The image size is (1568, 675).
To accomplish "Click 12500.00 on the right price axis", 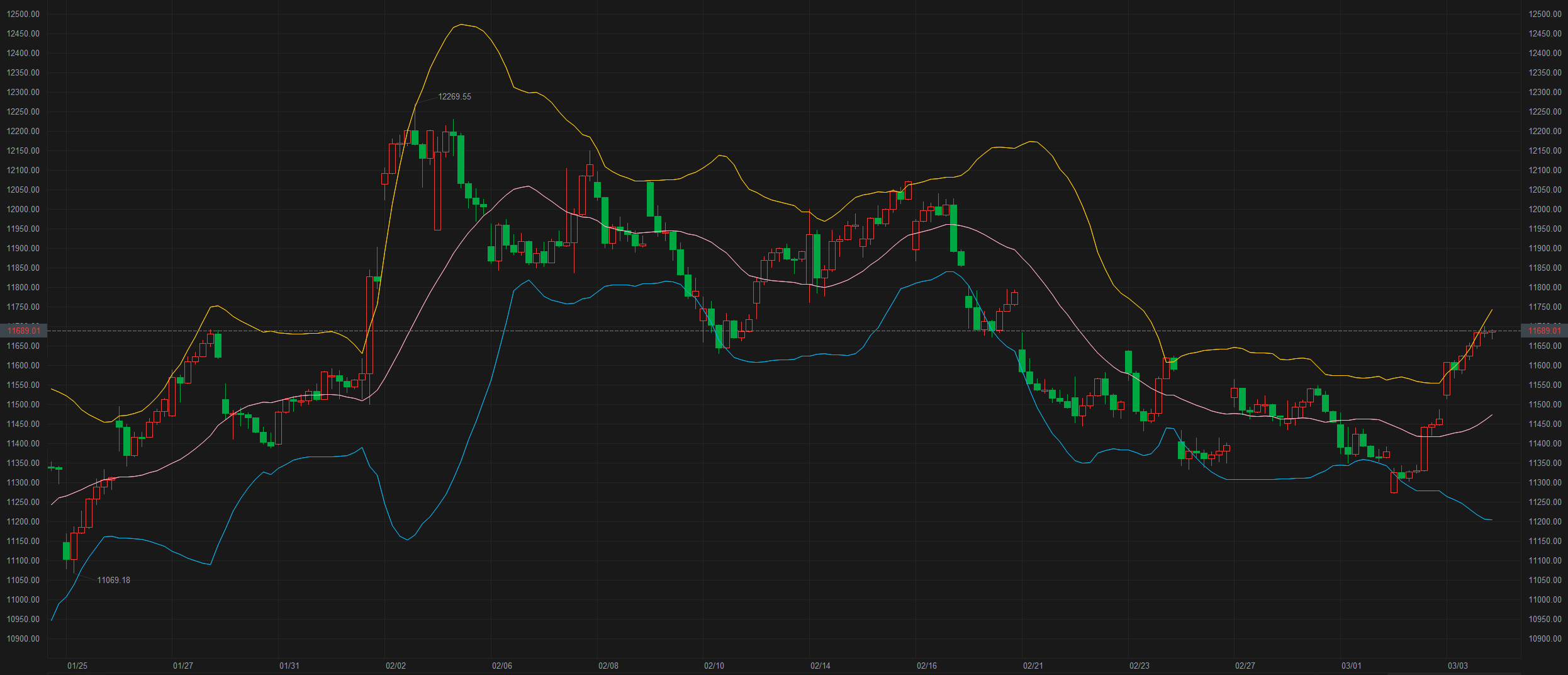I will click(x=1545, y=14).
